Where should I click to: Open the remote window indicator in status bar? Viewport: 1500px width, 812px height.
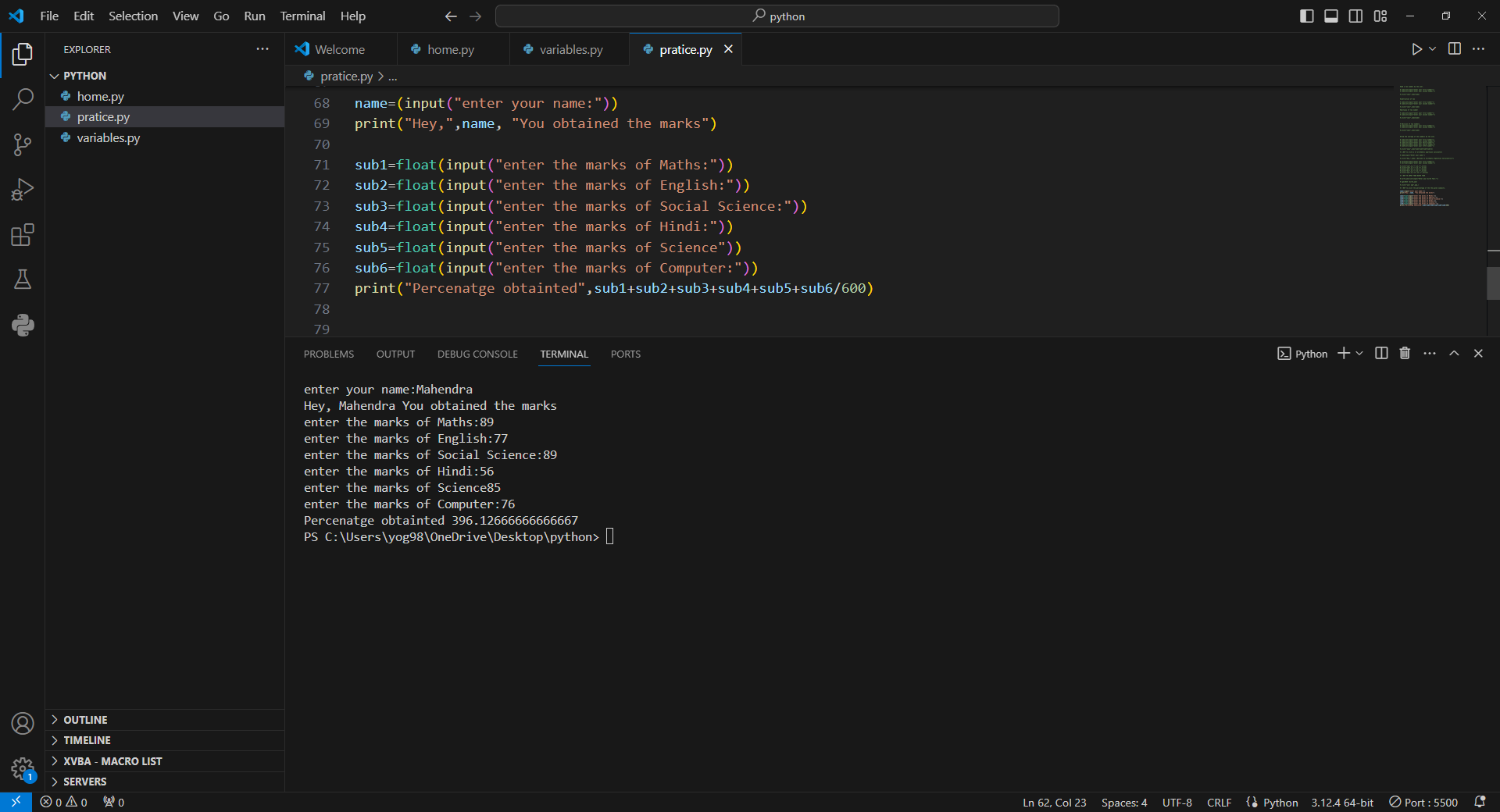tap(16, 802)
